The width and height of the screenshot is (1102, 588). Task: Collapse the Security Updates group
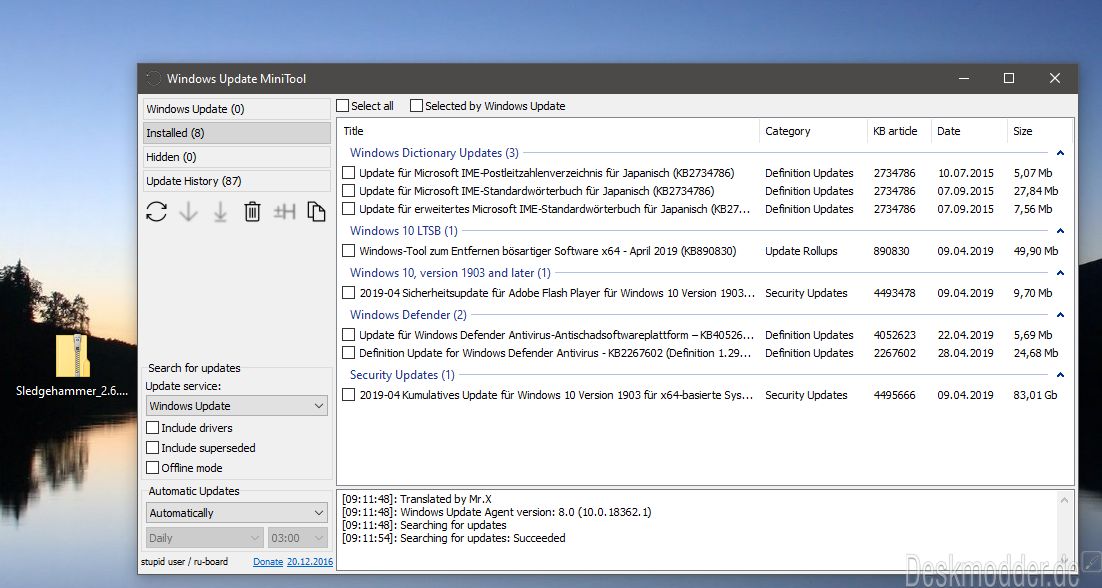[1061, 374]
